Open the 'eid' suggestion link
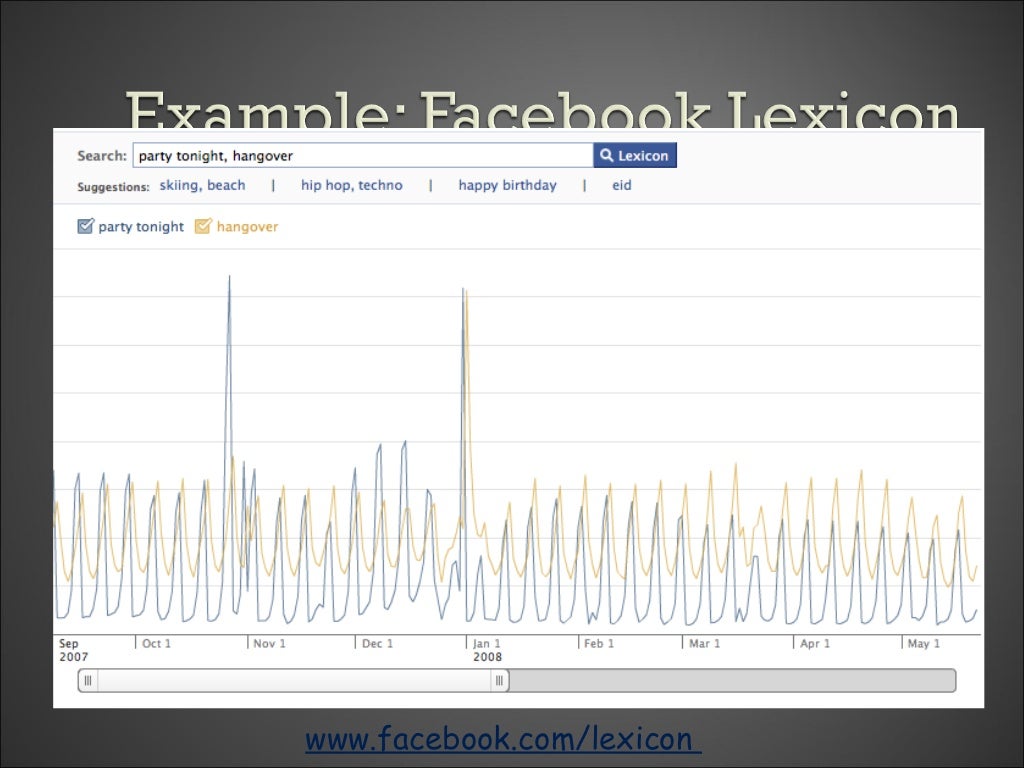Viewport: 1024px width, 768px height. (622, 185)
